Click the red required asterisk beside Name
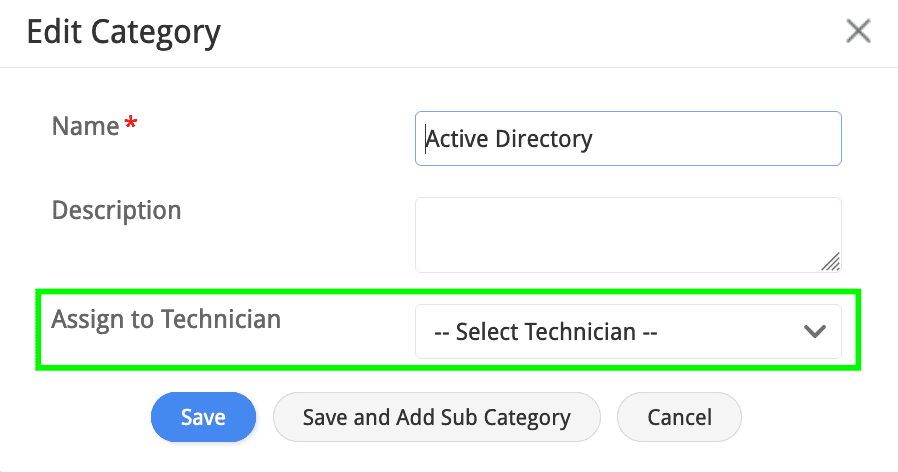898x472 pixels. click(x=130, y=126)
